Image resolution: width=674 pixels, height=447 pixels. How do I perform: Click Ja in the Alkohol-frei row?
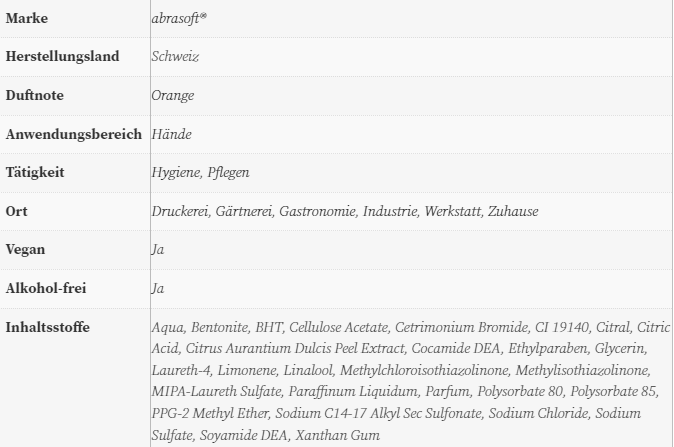(157, 288)
